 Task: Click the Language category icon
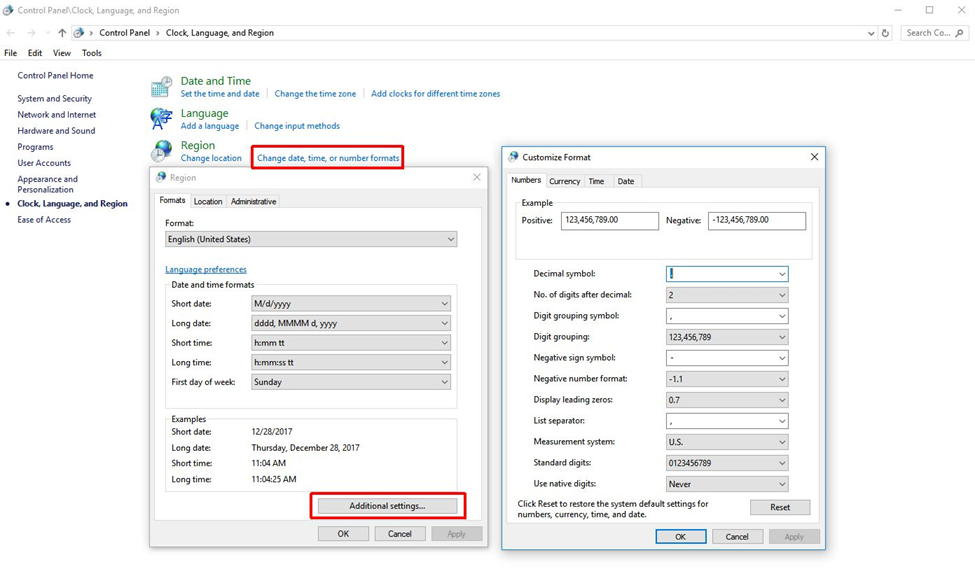(x=162, y=118)
